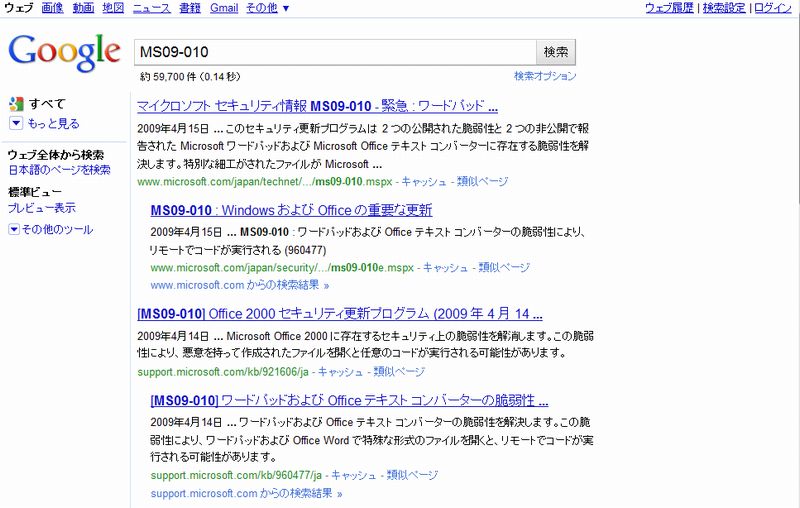Open 動画 in top navigation
The height and width of the screenshot is (508, 800).
83,8
